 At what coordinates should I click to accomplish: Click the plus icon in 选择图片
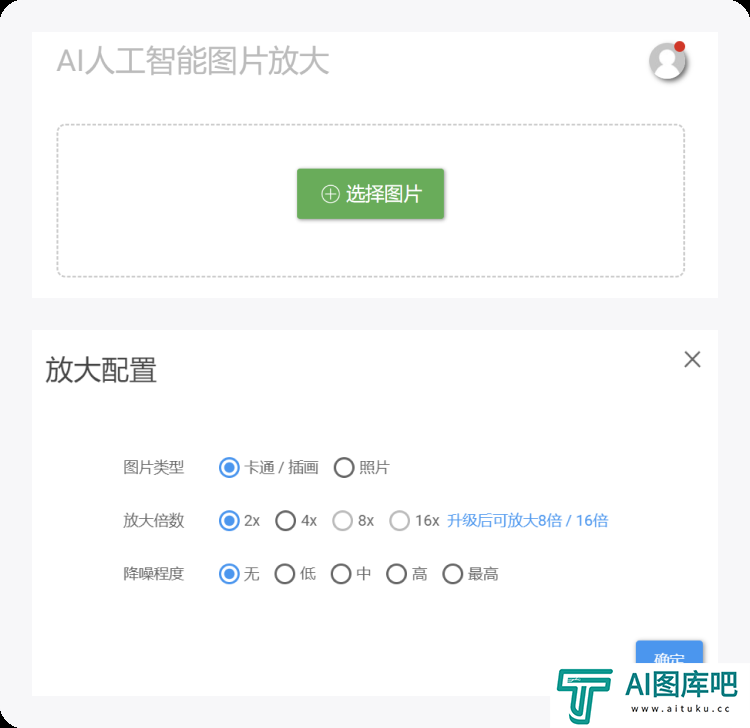click(330, 194)
